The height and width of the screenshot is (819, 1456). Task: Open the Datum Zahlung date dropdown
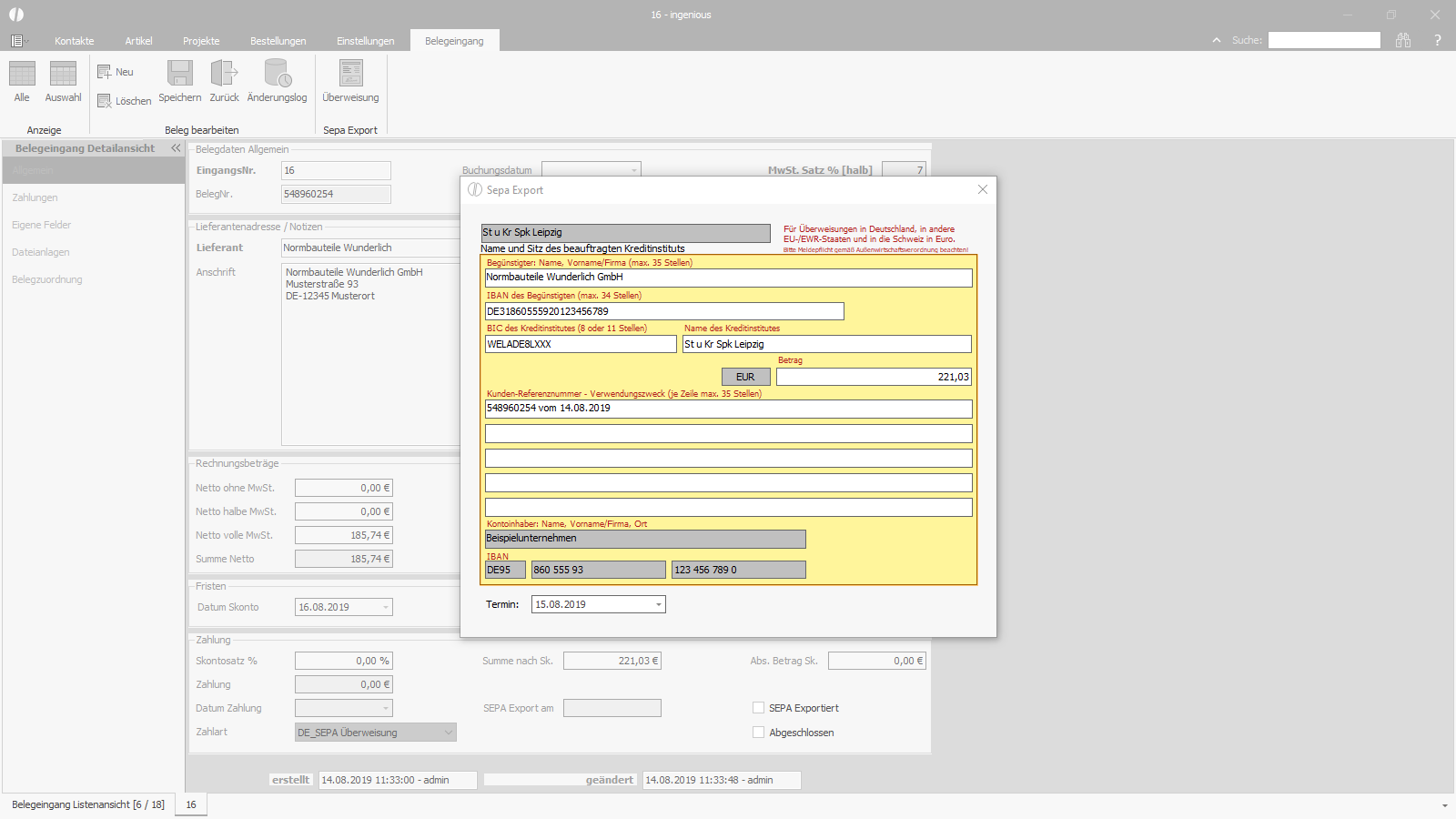[x=386, y=708]
